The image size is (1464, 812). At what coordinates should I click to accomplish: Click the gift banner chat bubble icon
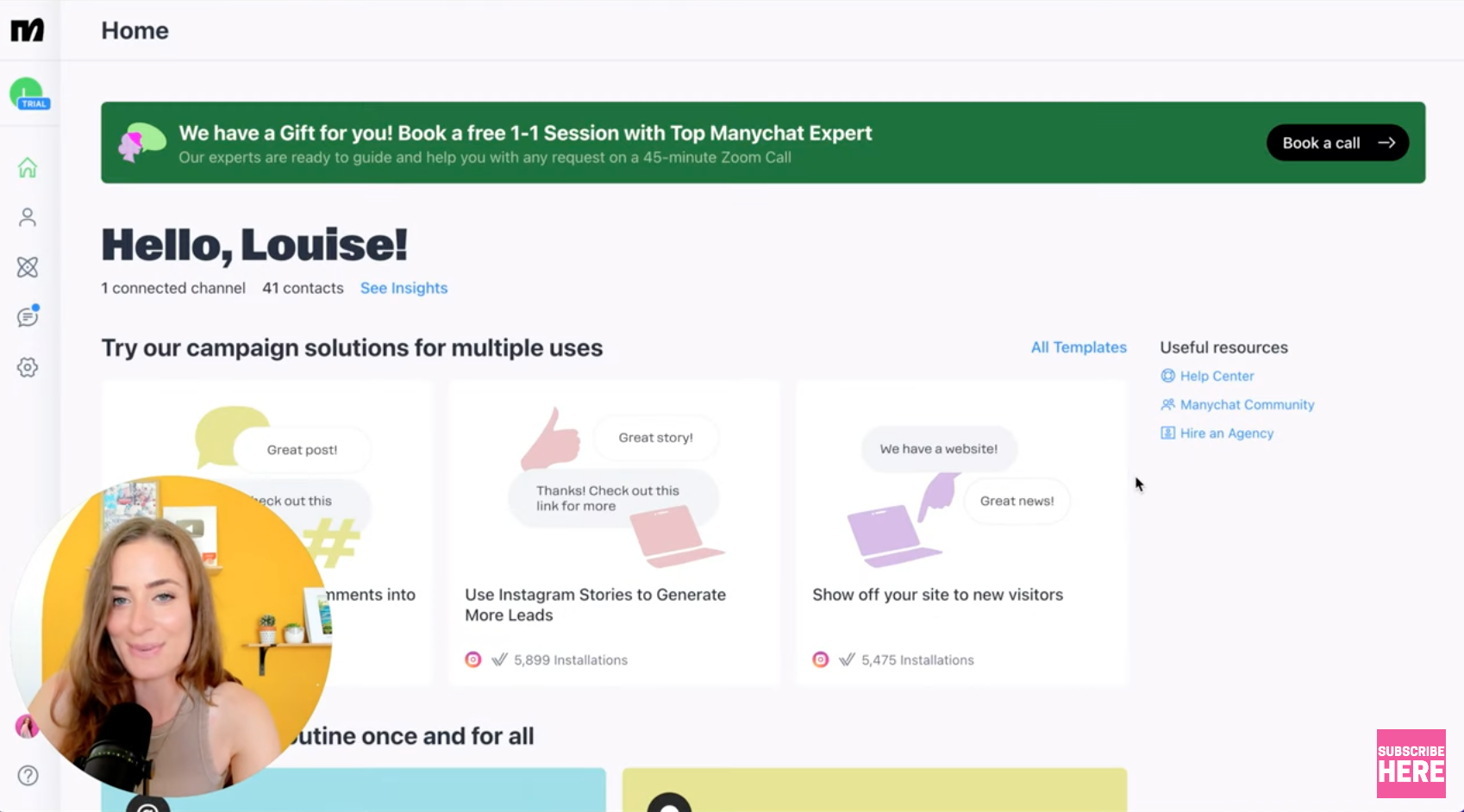tap(141, 142)
